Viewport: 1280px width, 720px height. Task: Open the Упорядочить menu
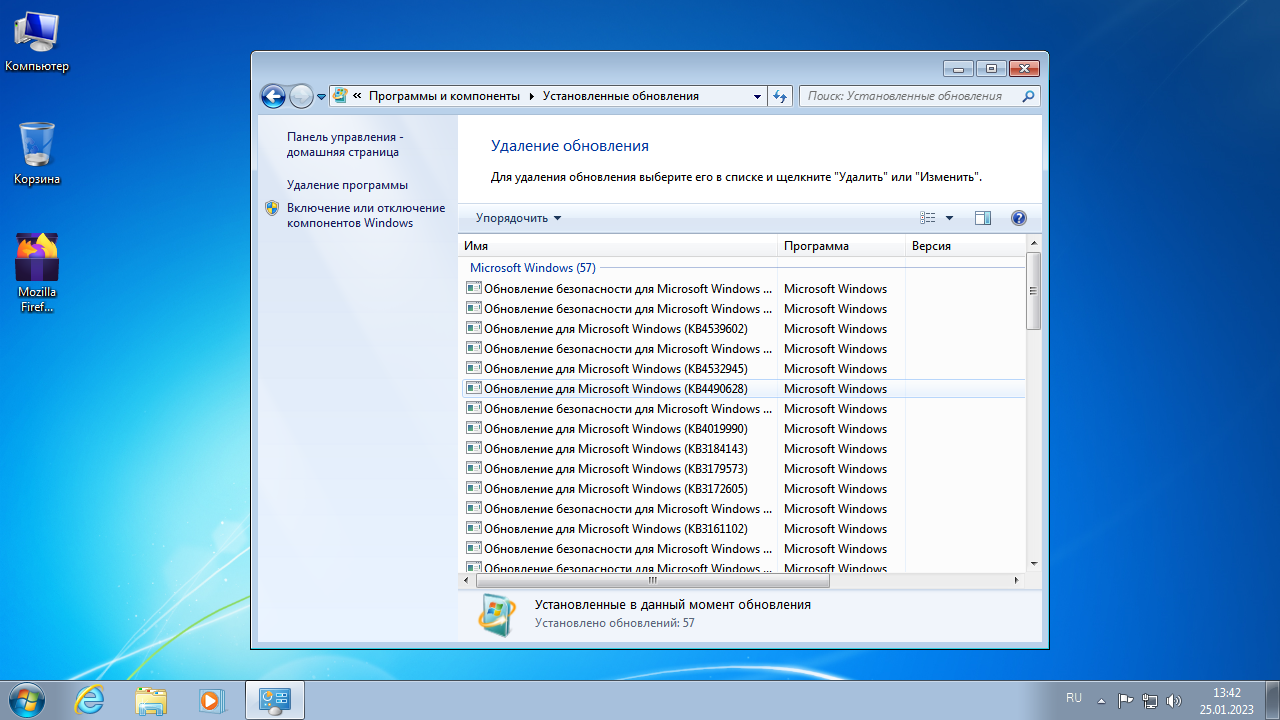pos(518,218)
